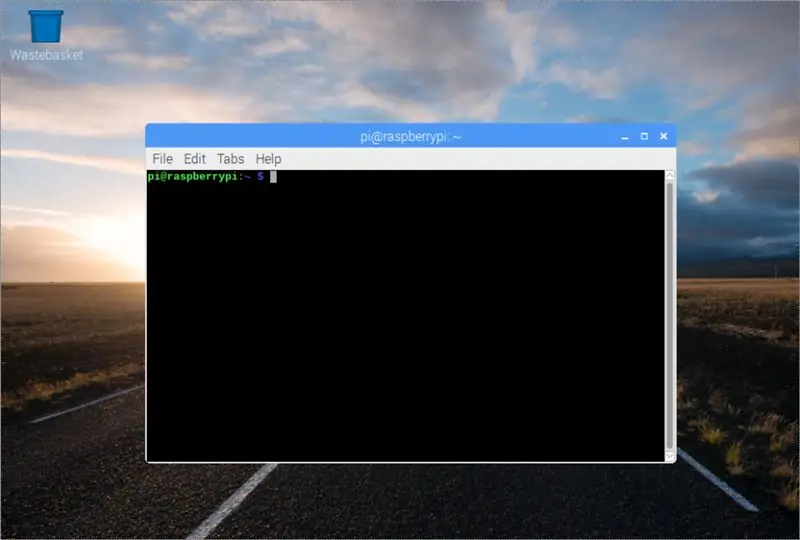
Task: Focus the terminal at the cursor block
Action: click(x=273, y=177)
